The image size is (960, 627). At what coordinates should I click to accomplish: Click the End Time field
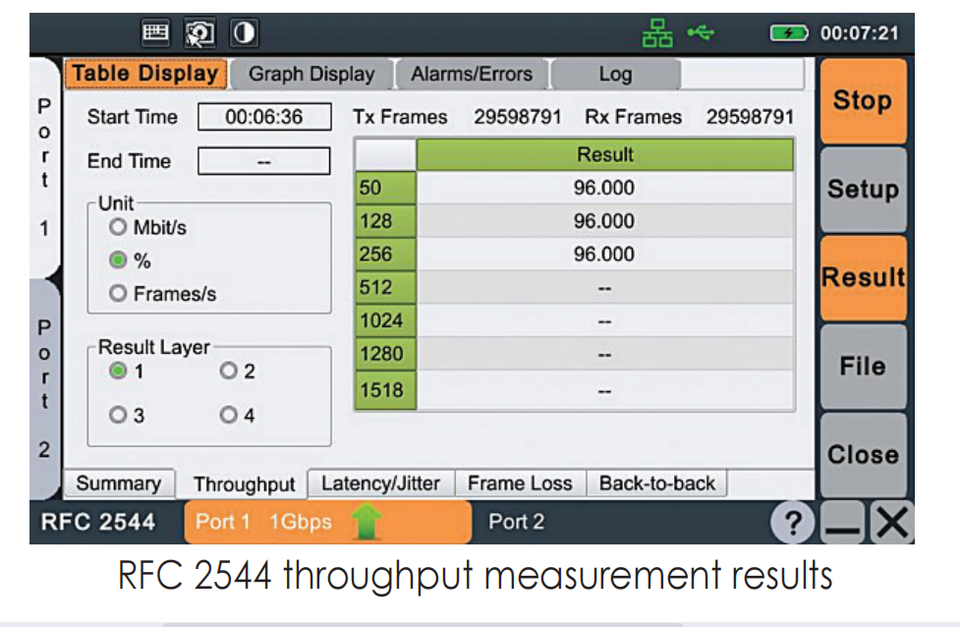[264, 161]
